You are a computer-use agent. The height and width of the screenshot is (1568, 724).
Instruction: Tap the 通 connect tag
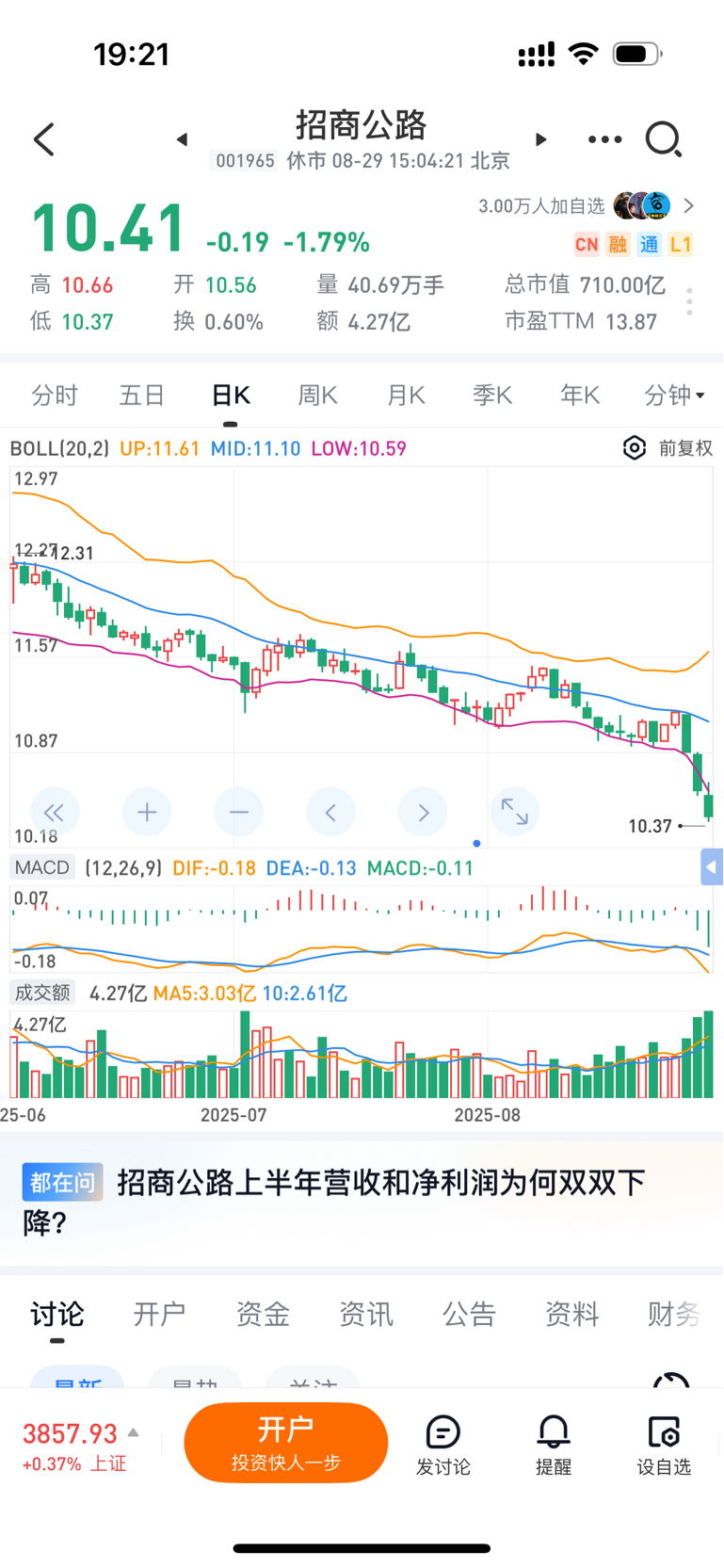[x=650, y=245]
